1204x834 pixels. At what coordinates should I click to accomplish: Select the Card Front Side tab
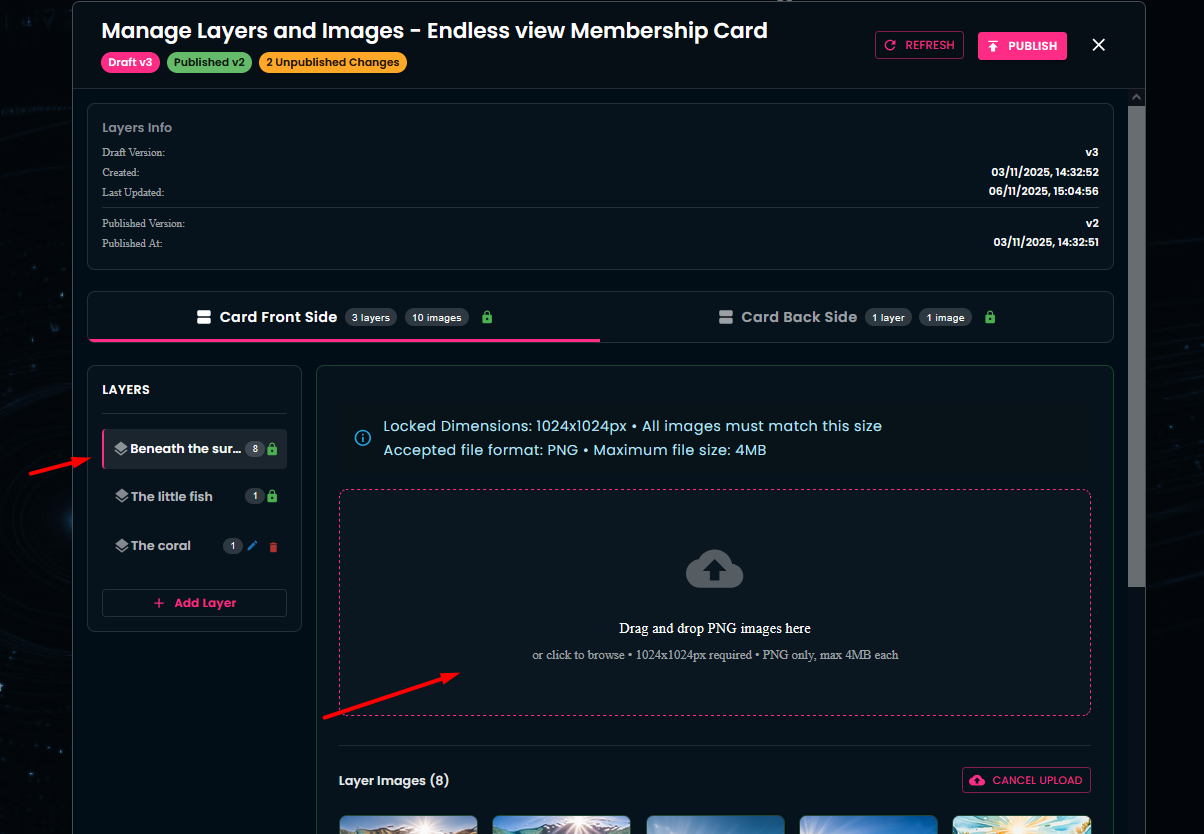[278, 317]
